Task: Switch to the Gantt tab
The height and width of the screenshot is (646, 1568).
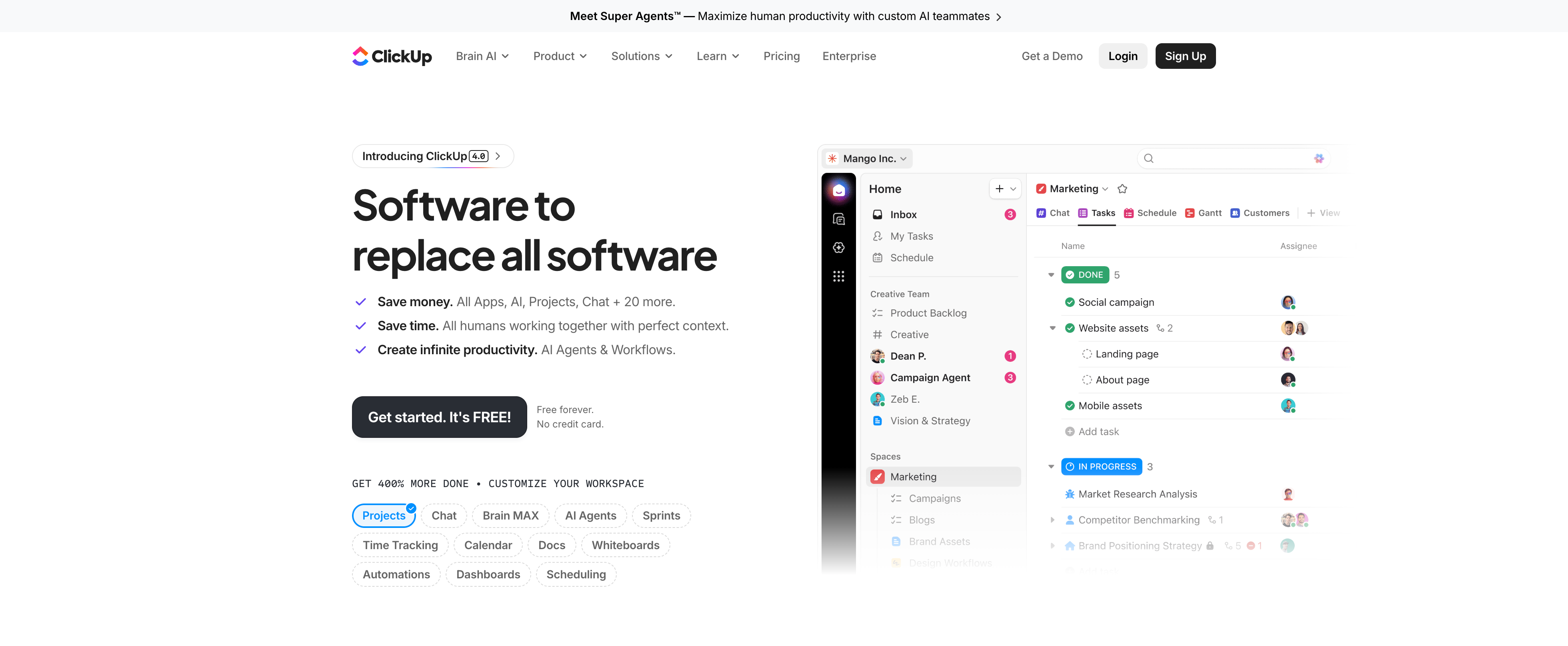Action: 1203,213
